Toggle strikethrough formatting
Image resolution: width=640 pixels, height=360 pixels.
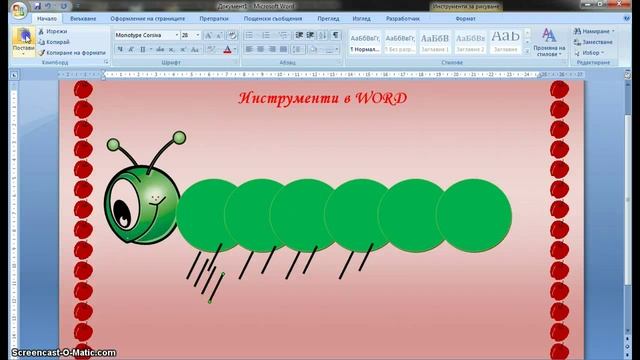pyautogui.click(x=160, y=49)
